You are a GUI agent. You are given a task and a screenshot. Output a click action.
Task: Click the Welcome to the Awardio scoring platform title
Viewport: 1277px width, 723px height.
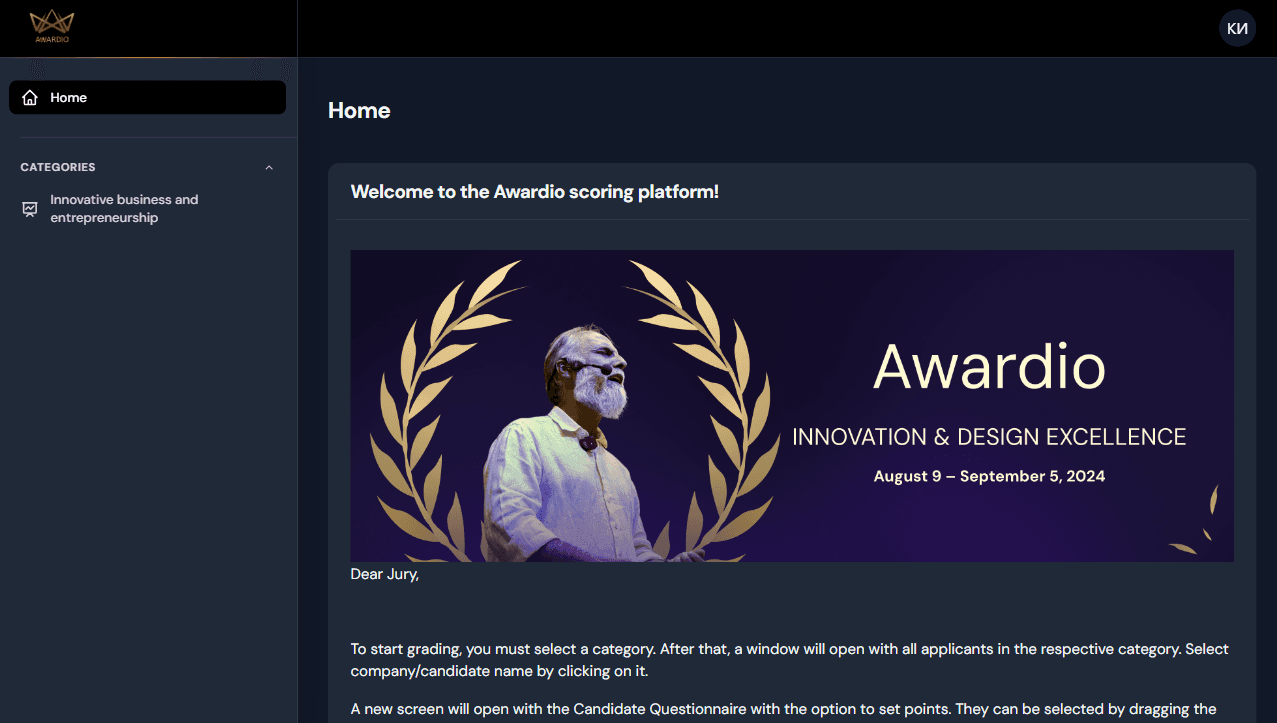pos(535,192)
